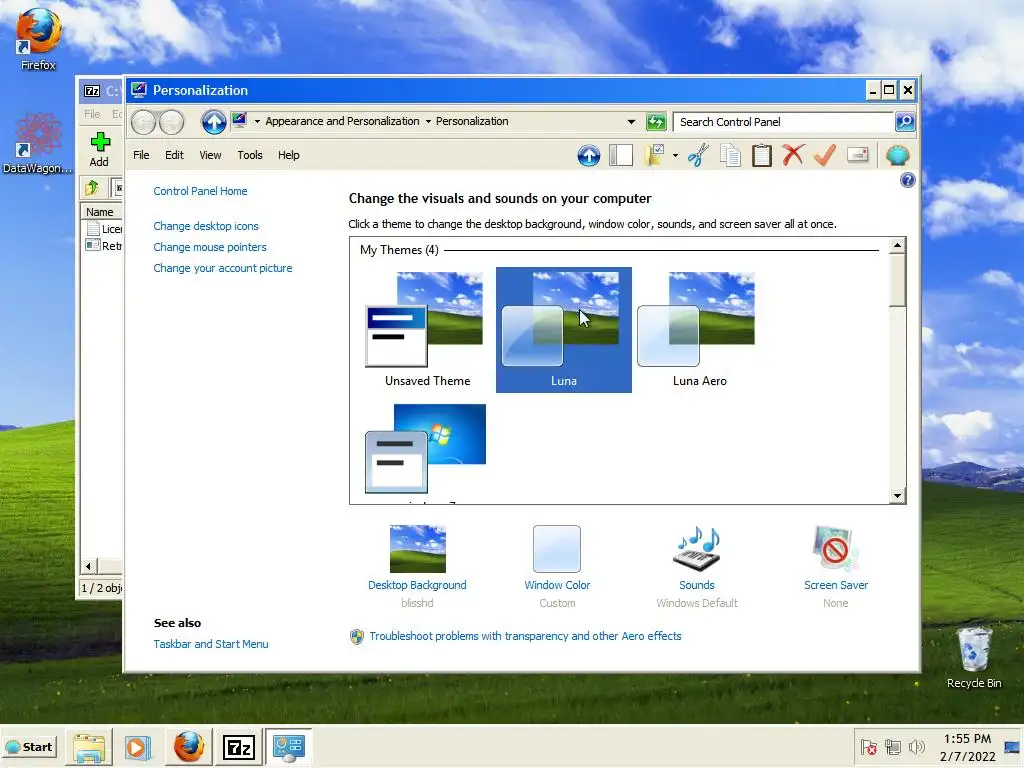Click the Copy pages icon
Viewport: 1024px width, 768px height.
pos(730,155)
